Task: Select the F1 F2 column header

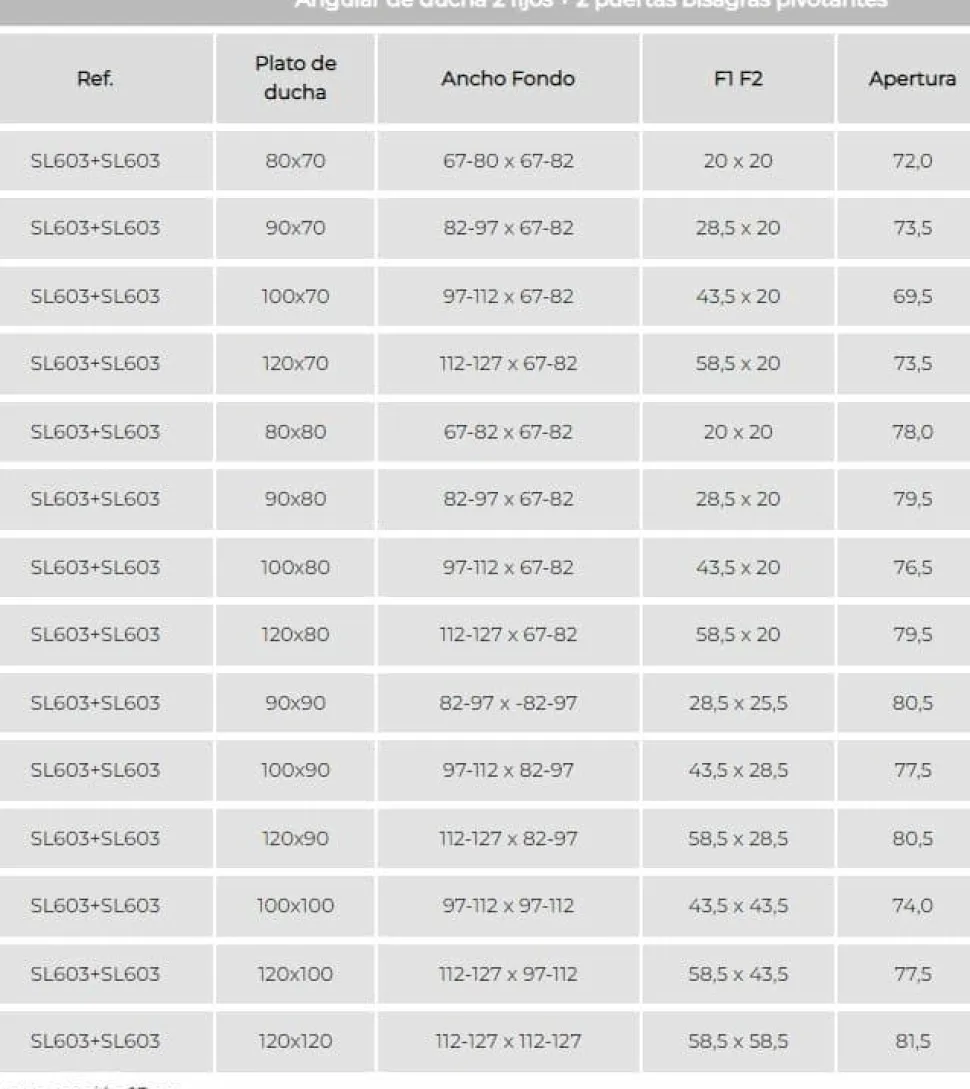Action: (737, 78)
